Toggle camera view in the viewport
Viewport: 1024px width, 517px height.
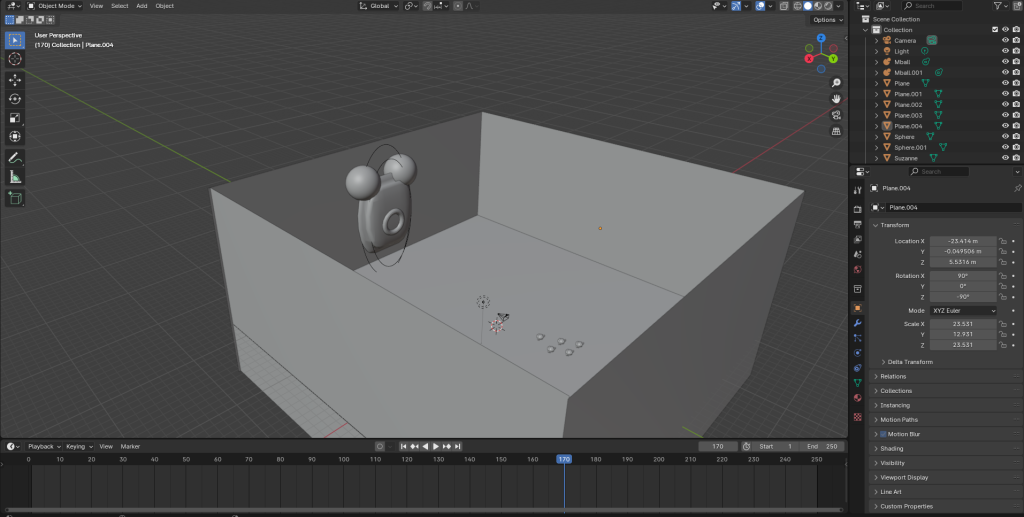pyautogui.click(x=836, y=115)
